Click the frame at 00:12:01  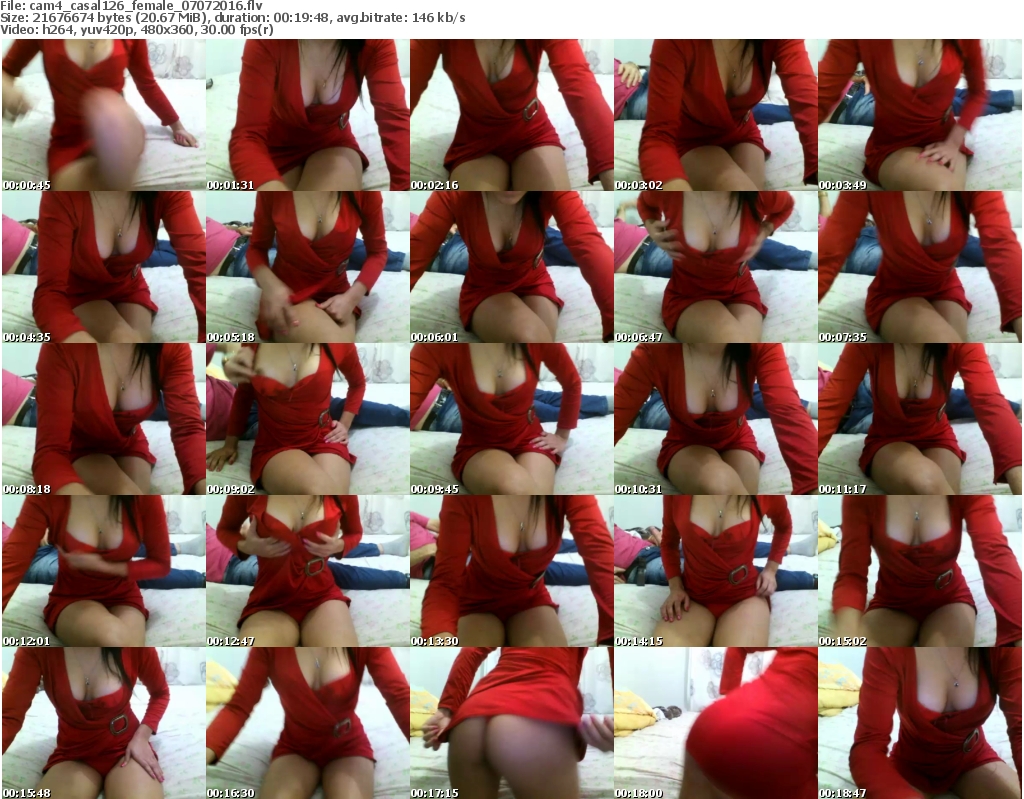point(104,571)
